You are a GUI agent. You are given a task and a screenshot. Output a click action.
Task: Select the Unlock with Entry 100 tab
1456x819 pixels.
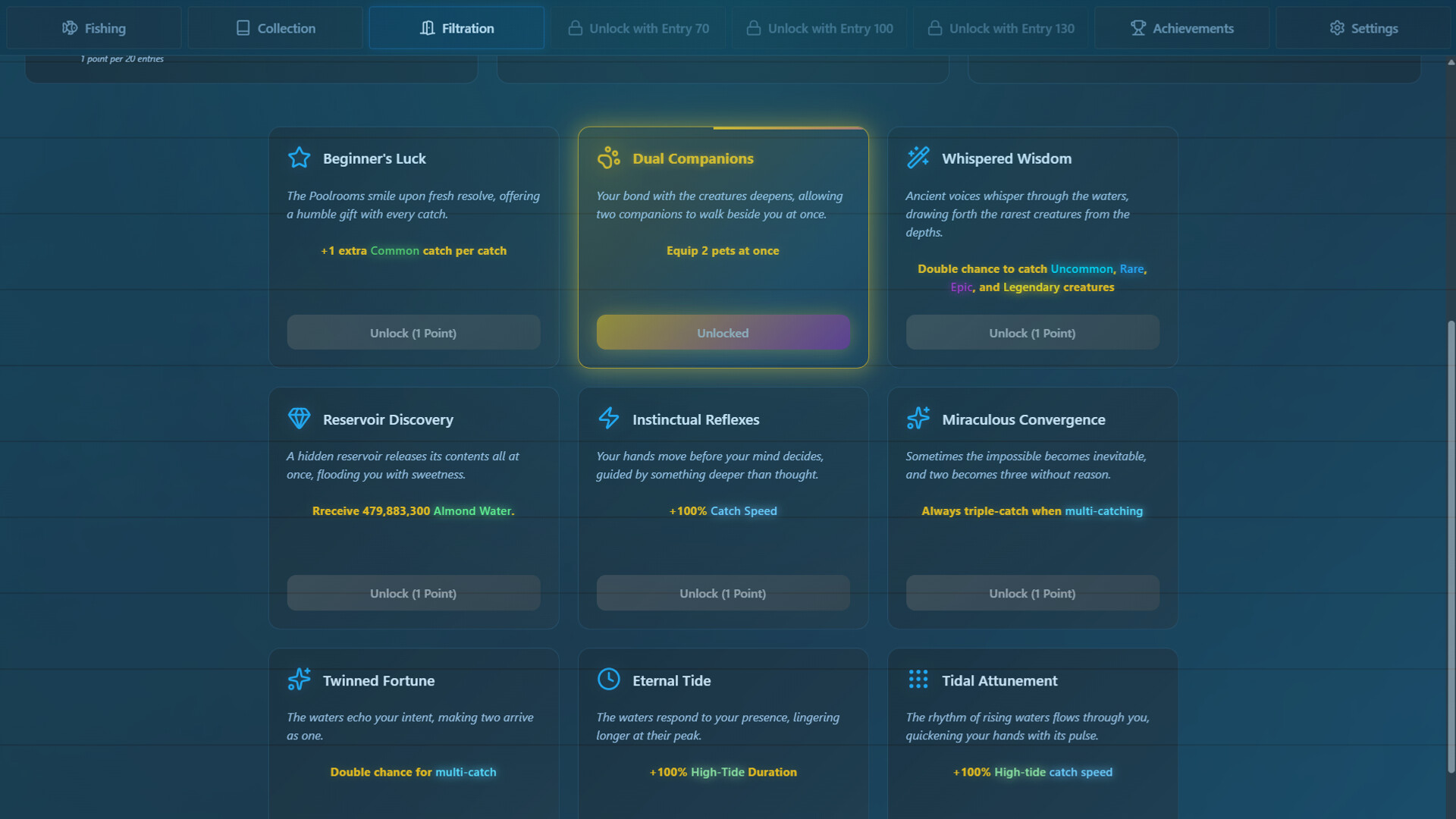819,27
